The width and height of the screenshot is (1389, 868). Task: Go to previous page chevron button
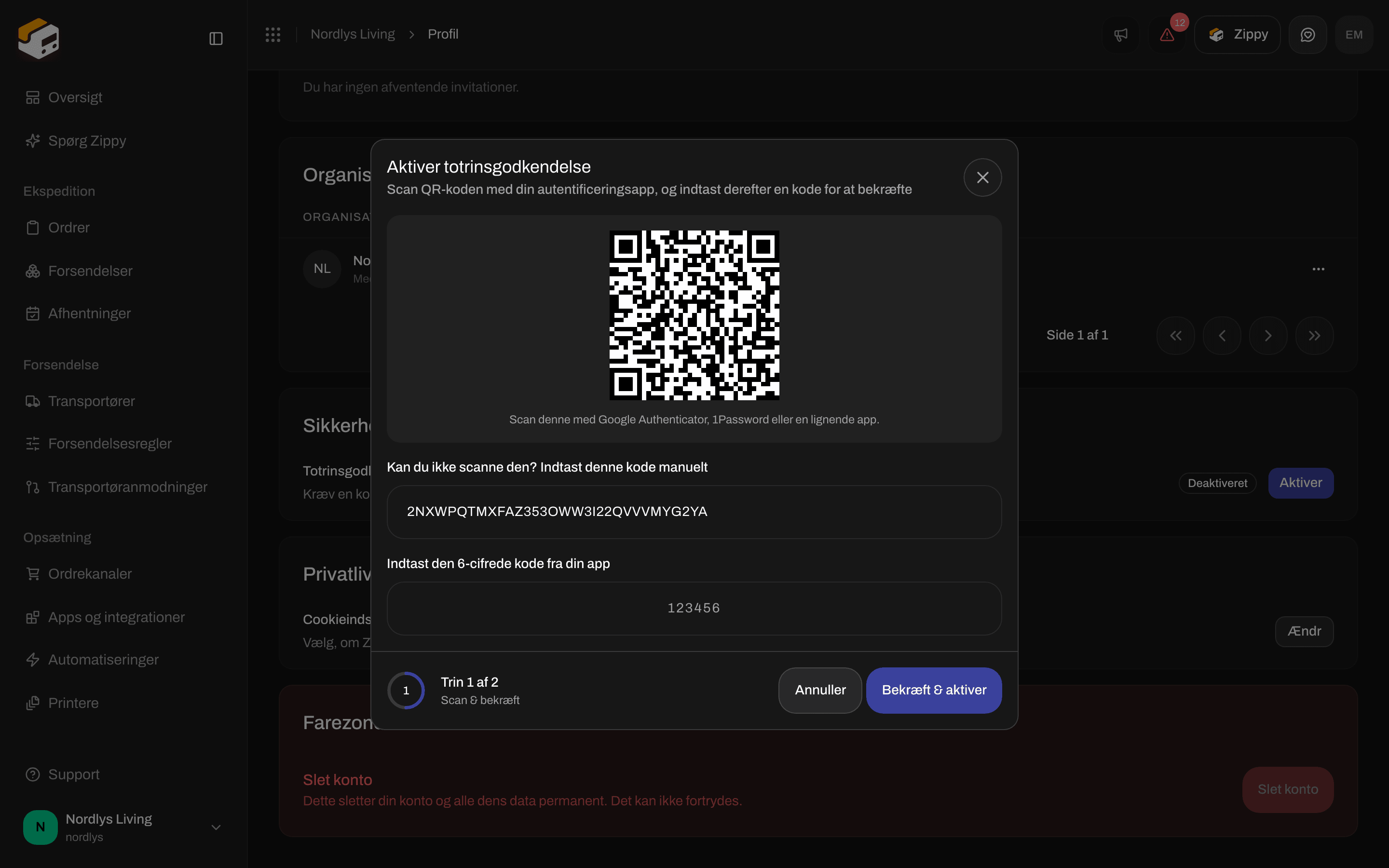pos(1222,336)
